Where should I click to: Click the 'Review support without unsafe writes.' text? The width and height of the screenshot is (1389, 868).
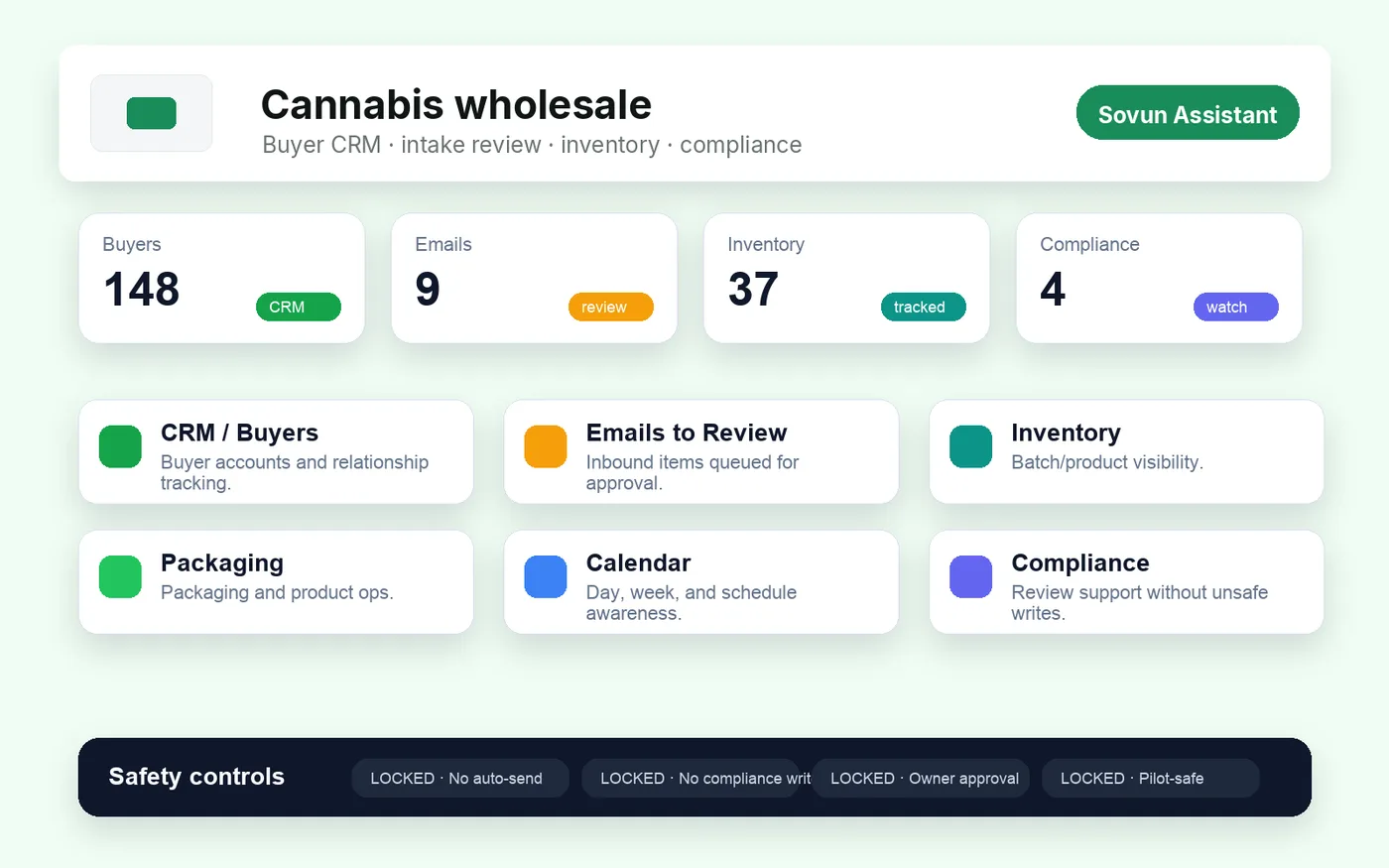point(1140,602)
